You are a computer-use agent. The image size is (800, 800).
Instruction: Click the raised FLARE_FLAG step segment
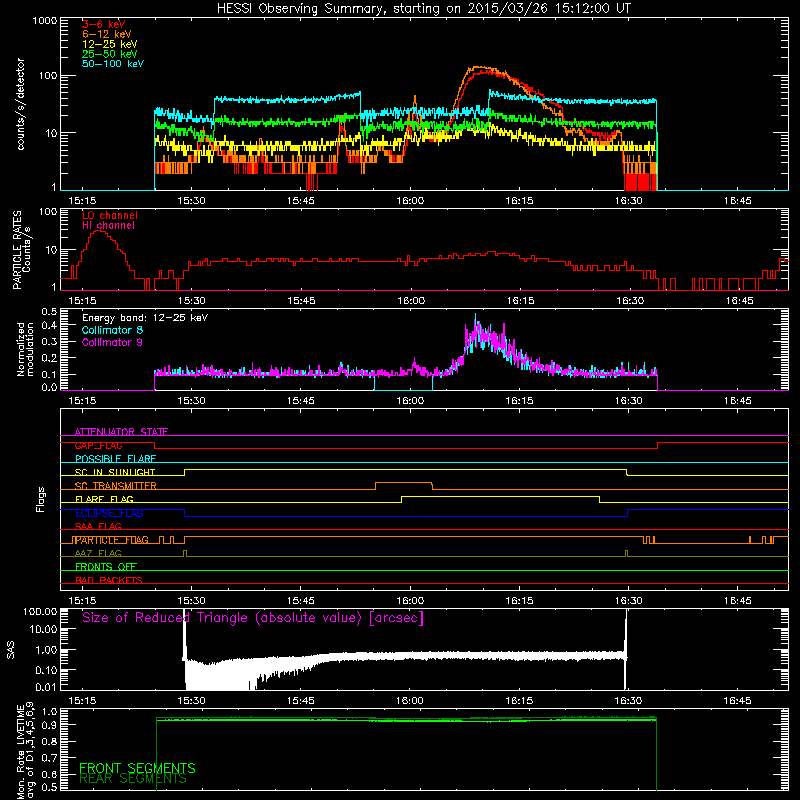pos(501,496)
